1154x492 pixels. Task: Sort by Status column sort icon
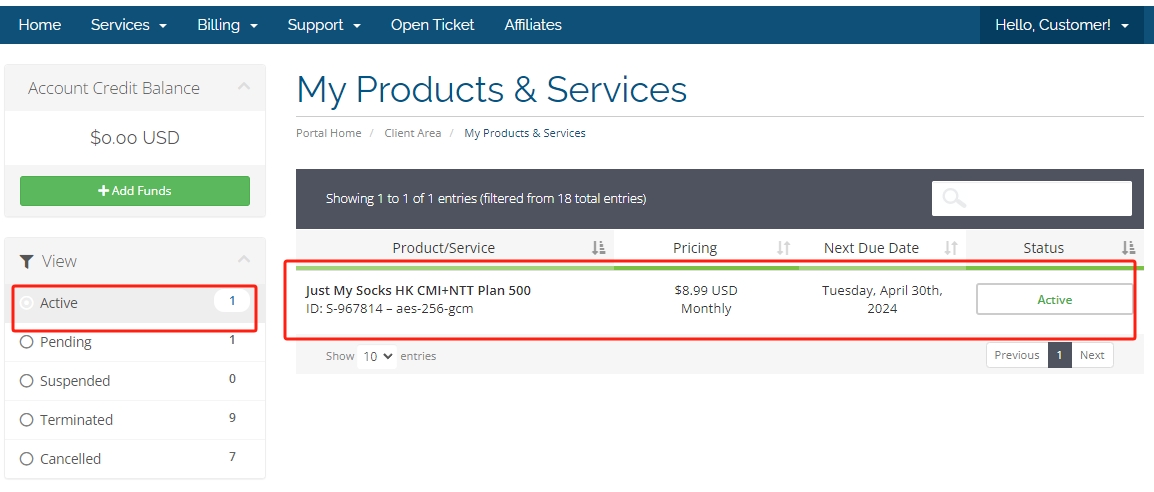click(1129, 248)
